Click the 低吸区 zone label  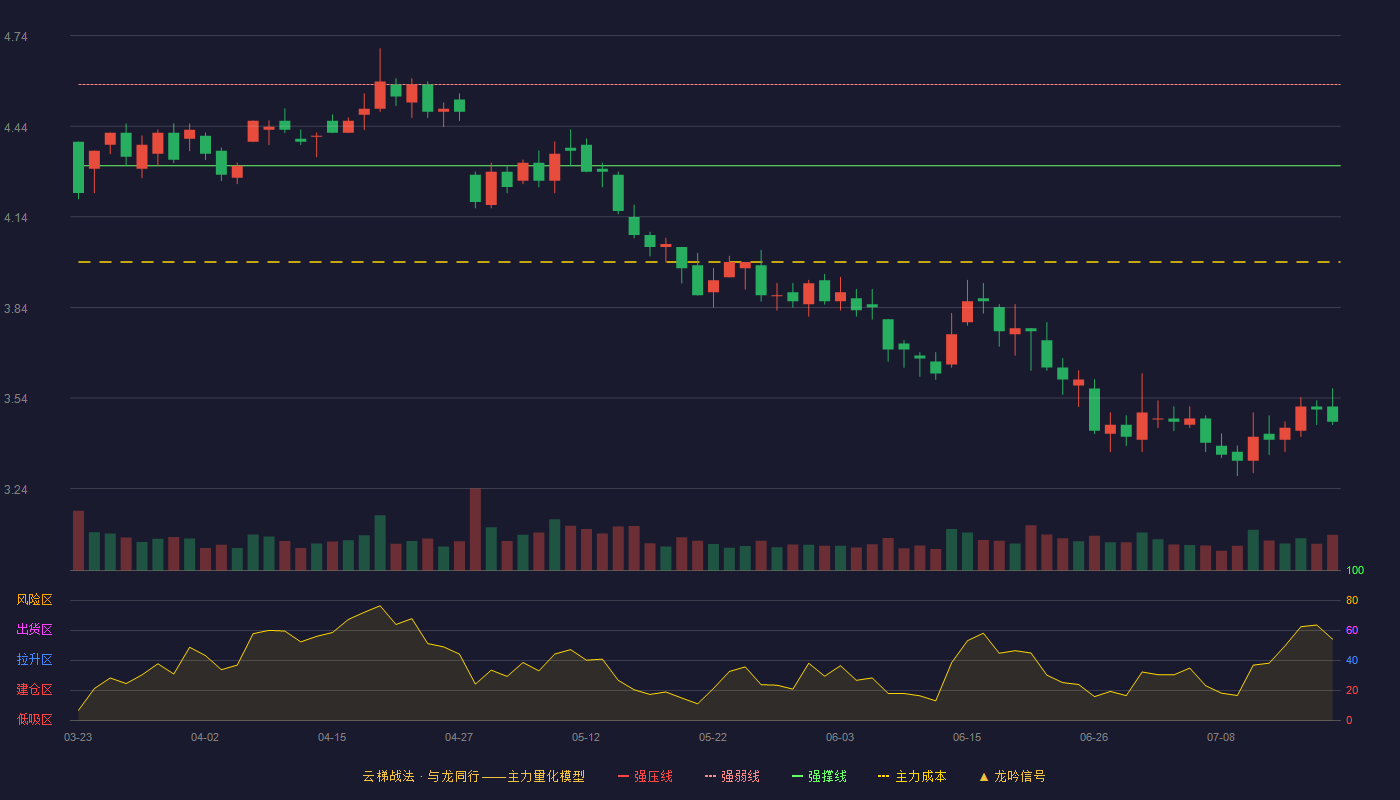[34, 719]
